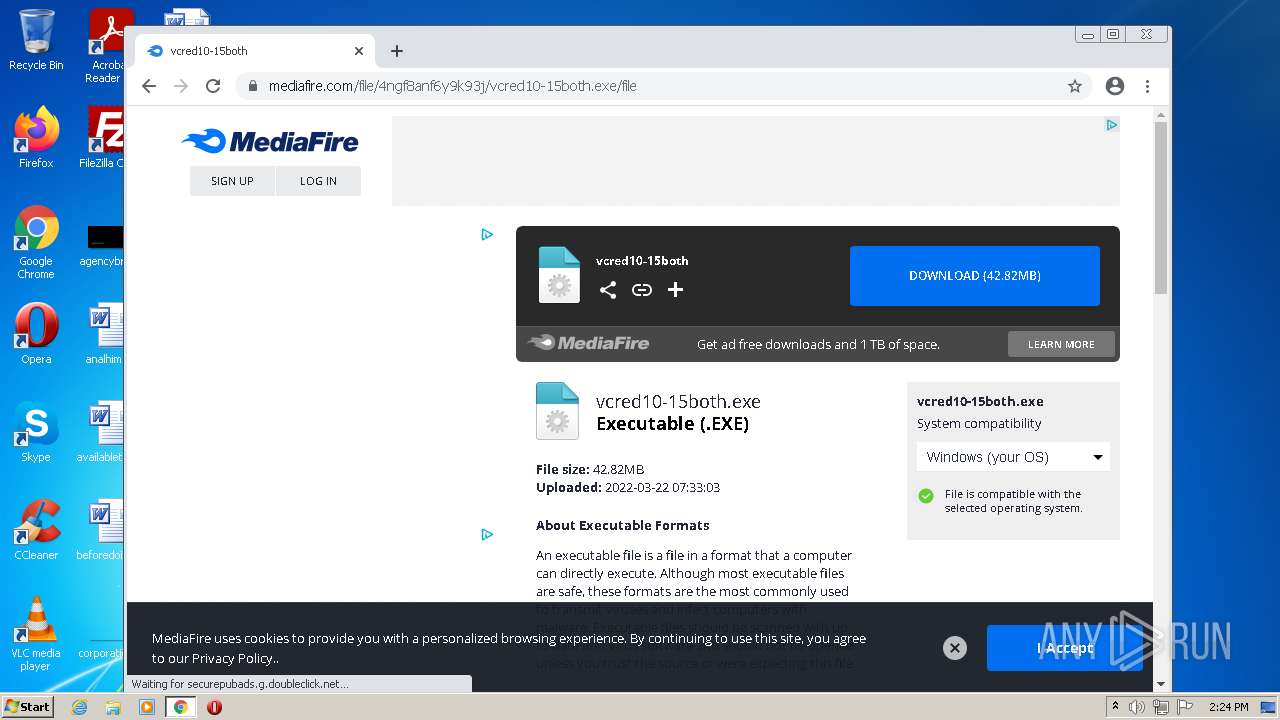Click the AdChoices icon on the top banner
1280x720 pixels.
tap(1111, 125)
